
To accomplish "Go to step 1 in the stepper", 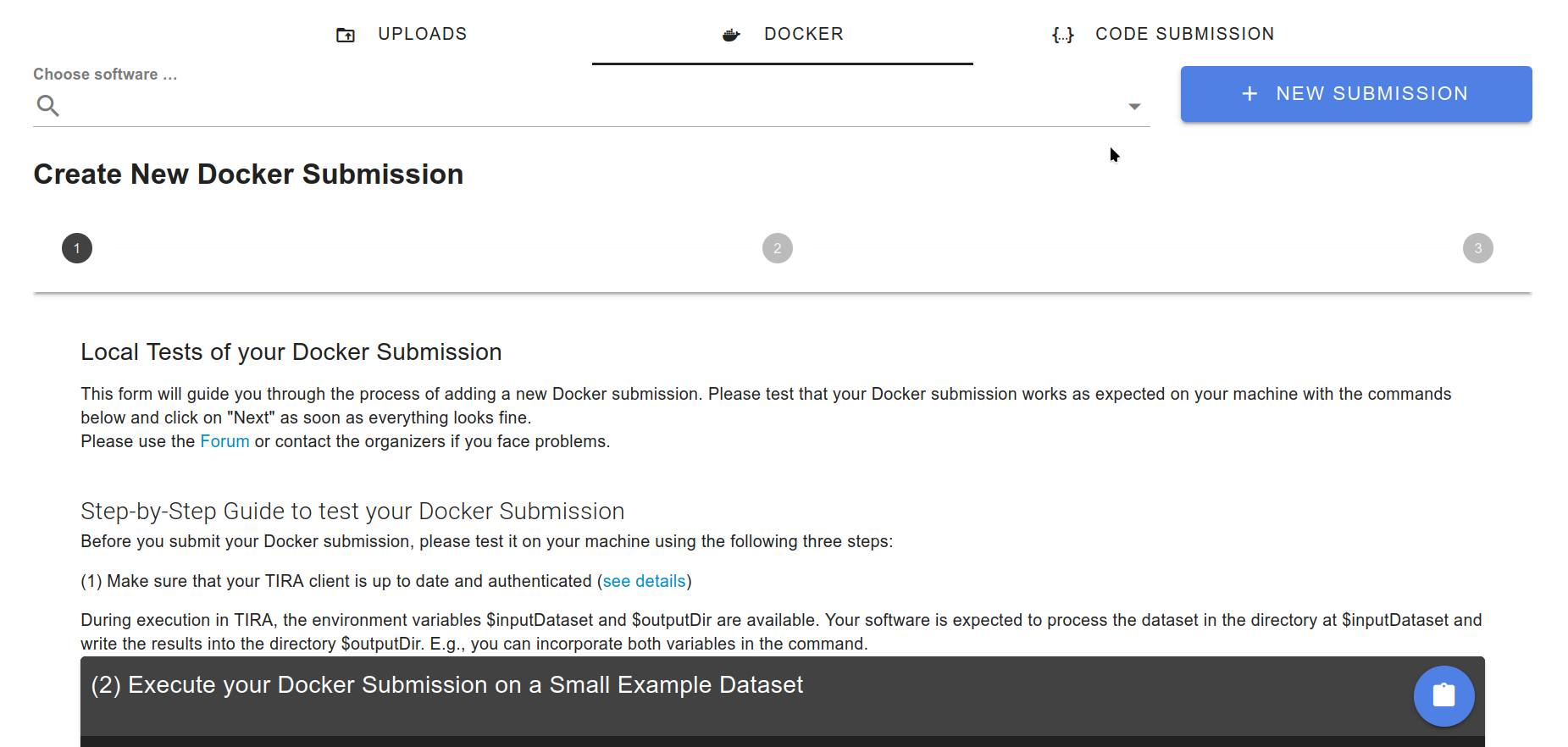I will click(x=77, y=248).
